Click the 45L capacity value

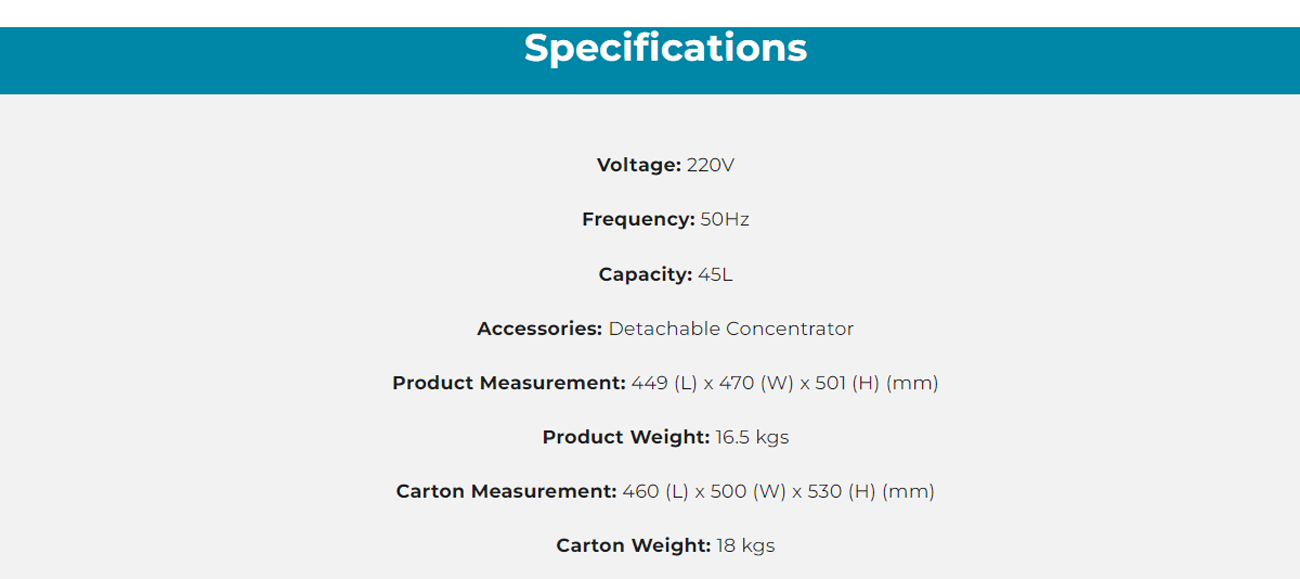tap(715, 274)
